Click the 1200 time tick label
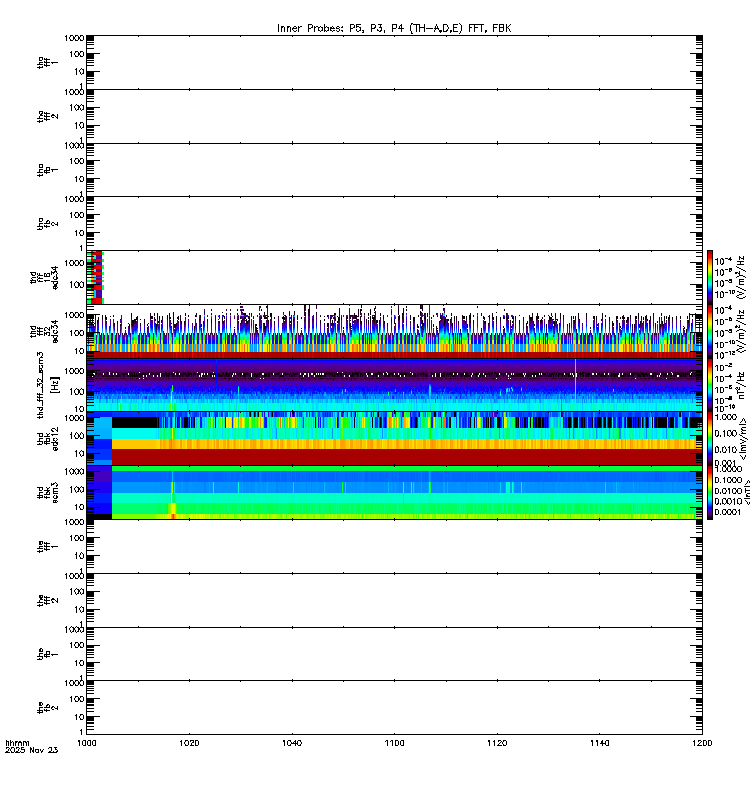This screenshot has height=800, width=750. point(702,743)
